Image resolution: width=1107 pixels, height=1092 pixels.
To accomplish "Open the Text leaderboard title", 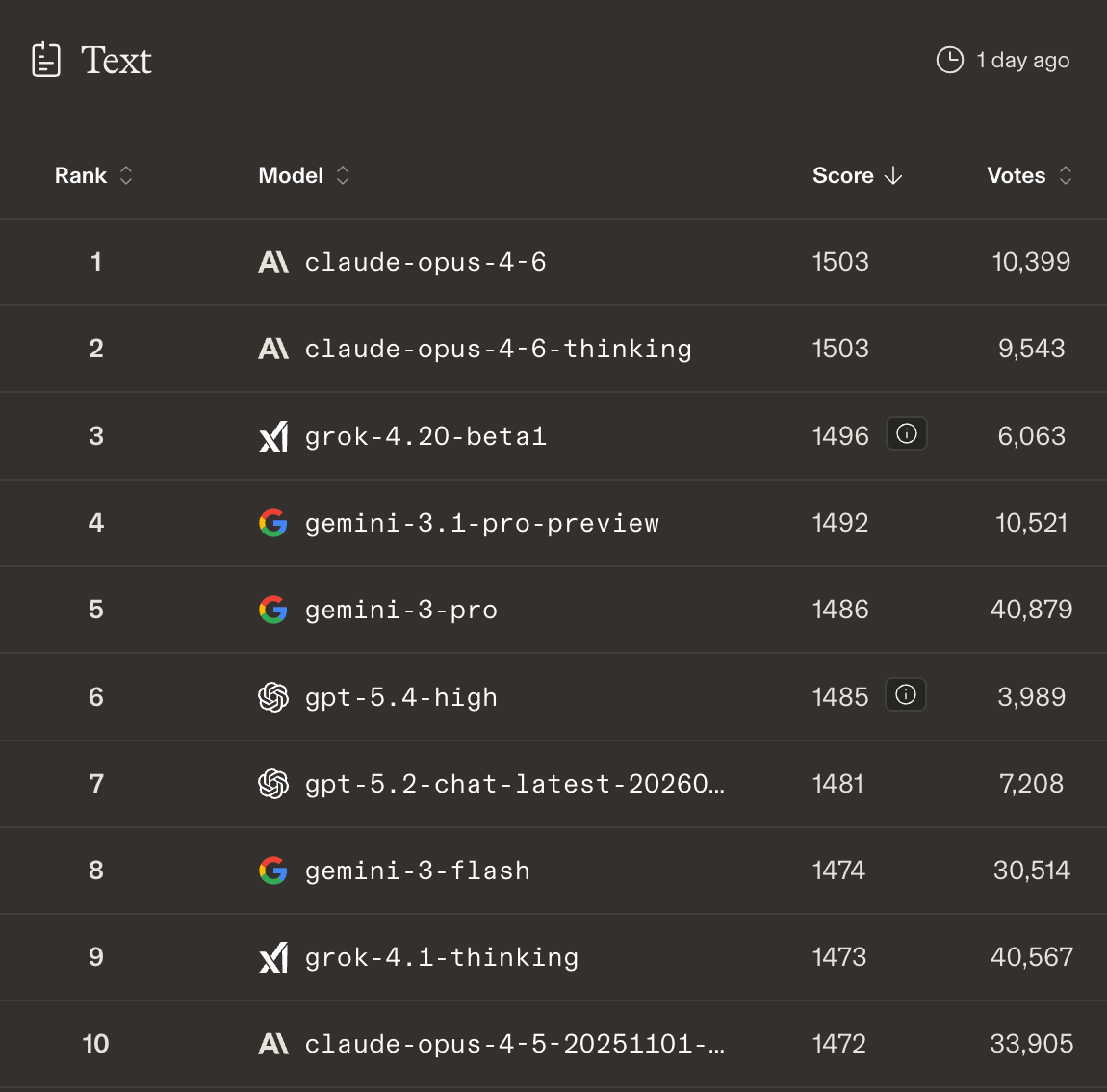I will click(116, 60).
